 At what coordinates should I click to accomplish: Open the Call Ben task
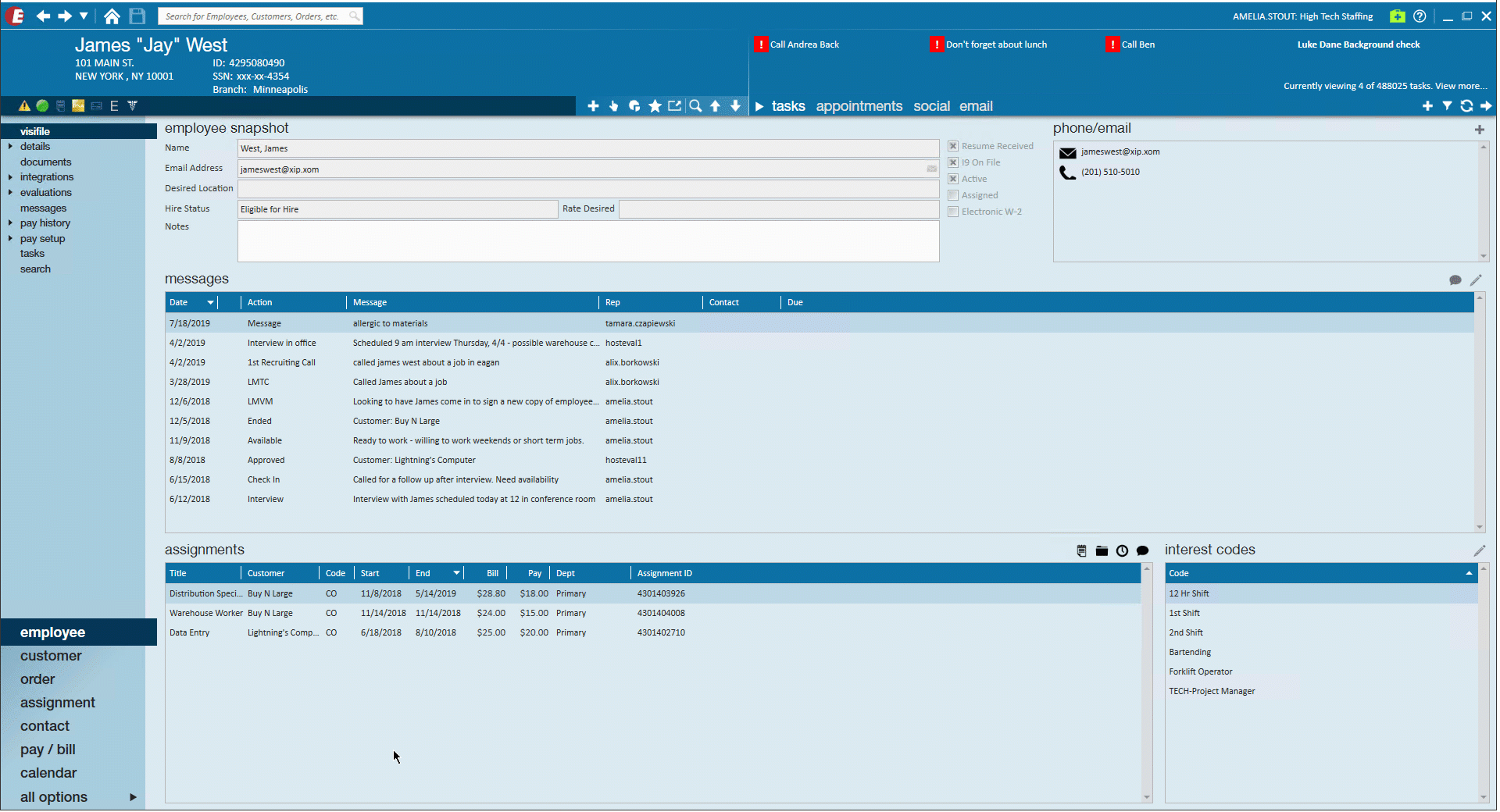coord(1137,45)
